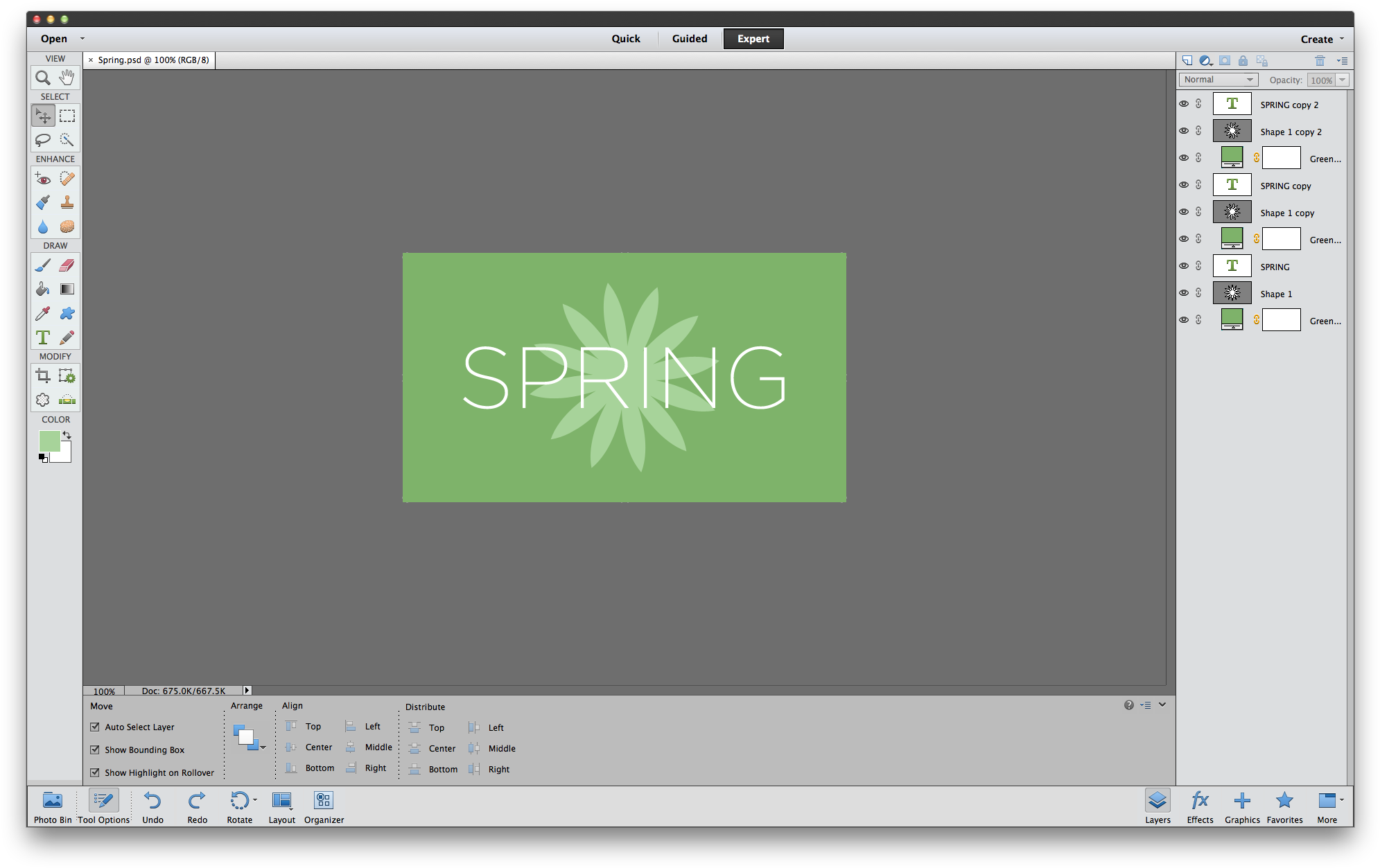Select the Lasso tool
The width and height of the screenshot is (1380, 868).
coord(42,139)
